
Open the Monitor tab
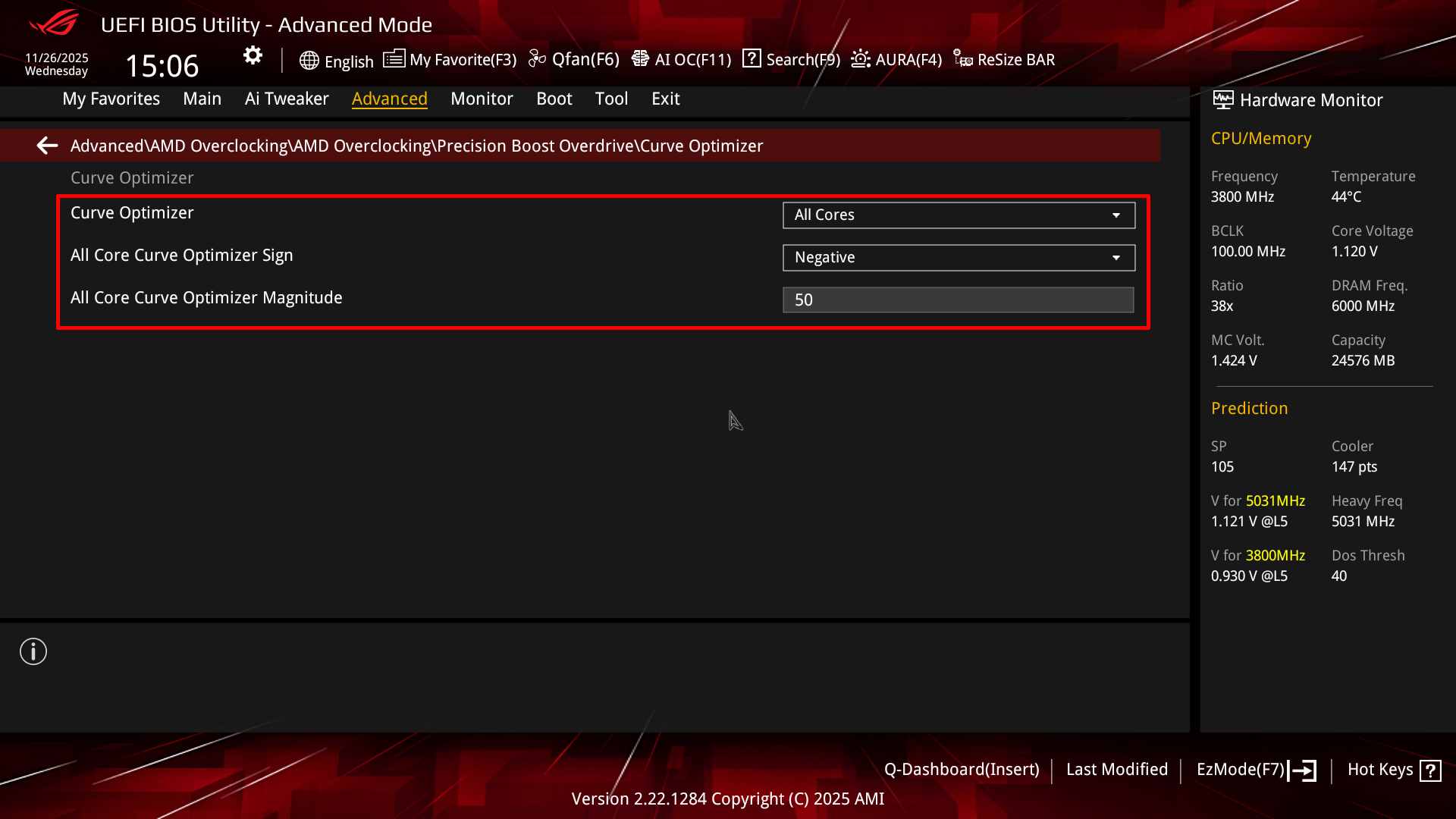pyautogui.click(x=482, y=99)
